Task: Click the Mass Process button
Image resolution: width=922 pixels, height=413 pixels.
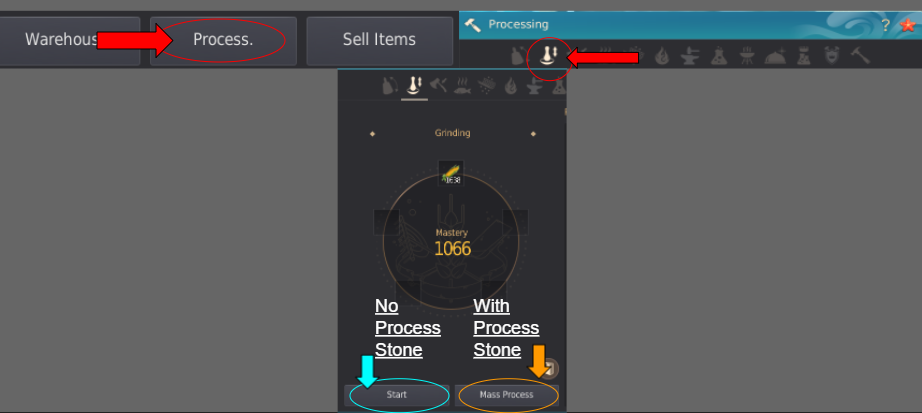Action: [506, 395]
